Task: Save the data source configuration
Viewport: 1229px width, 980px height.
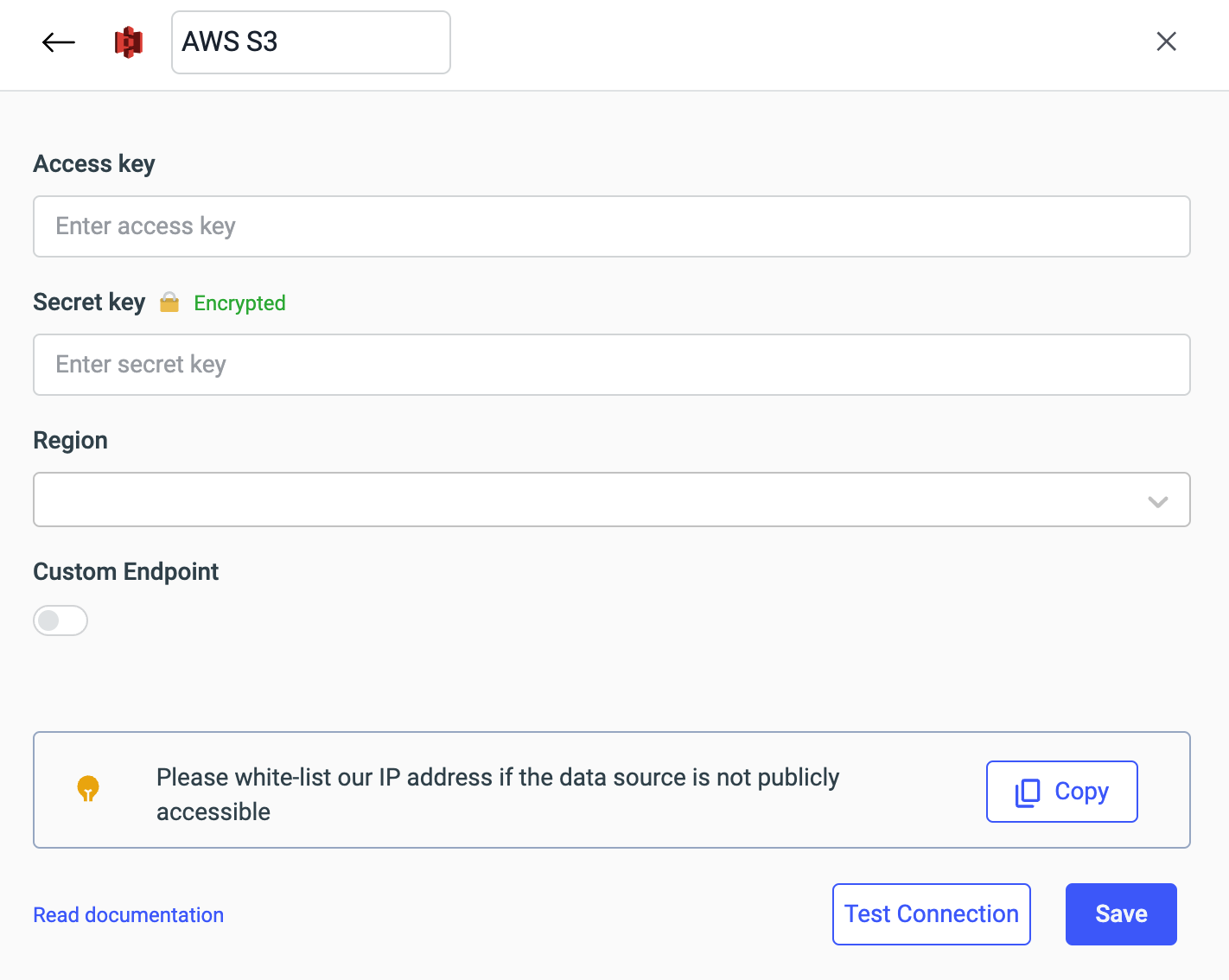Action: tap(1120, 914)
